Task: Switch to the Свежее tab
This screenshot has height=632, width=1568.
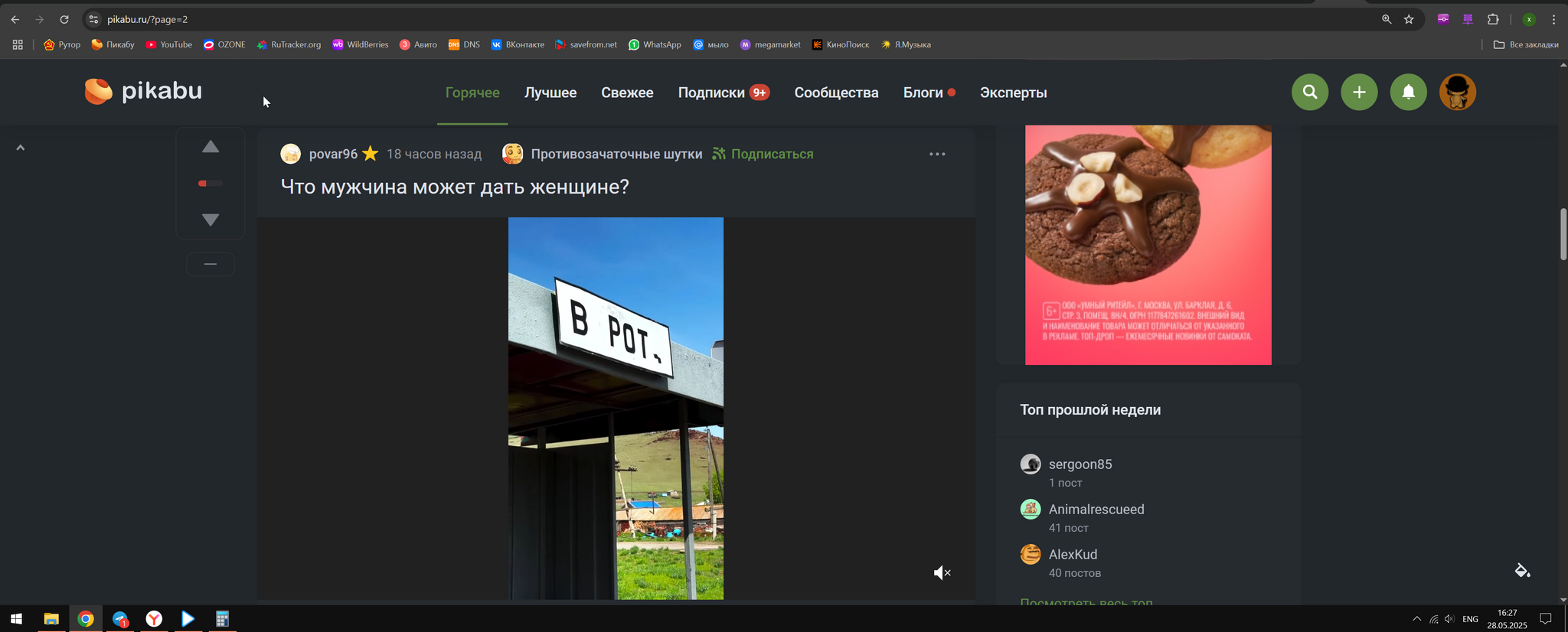Action: [x=627, y=93]
